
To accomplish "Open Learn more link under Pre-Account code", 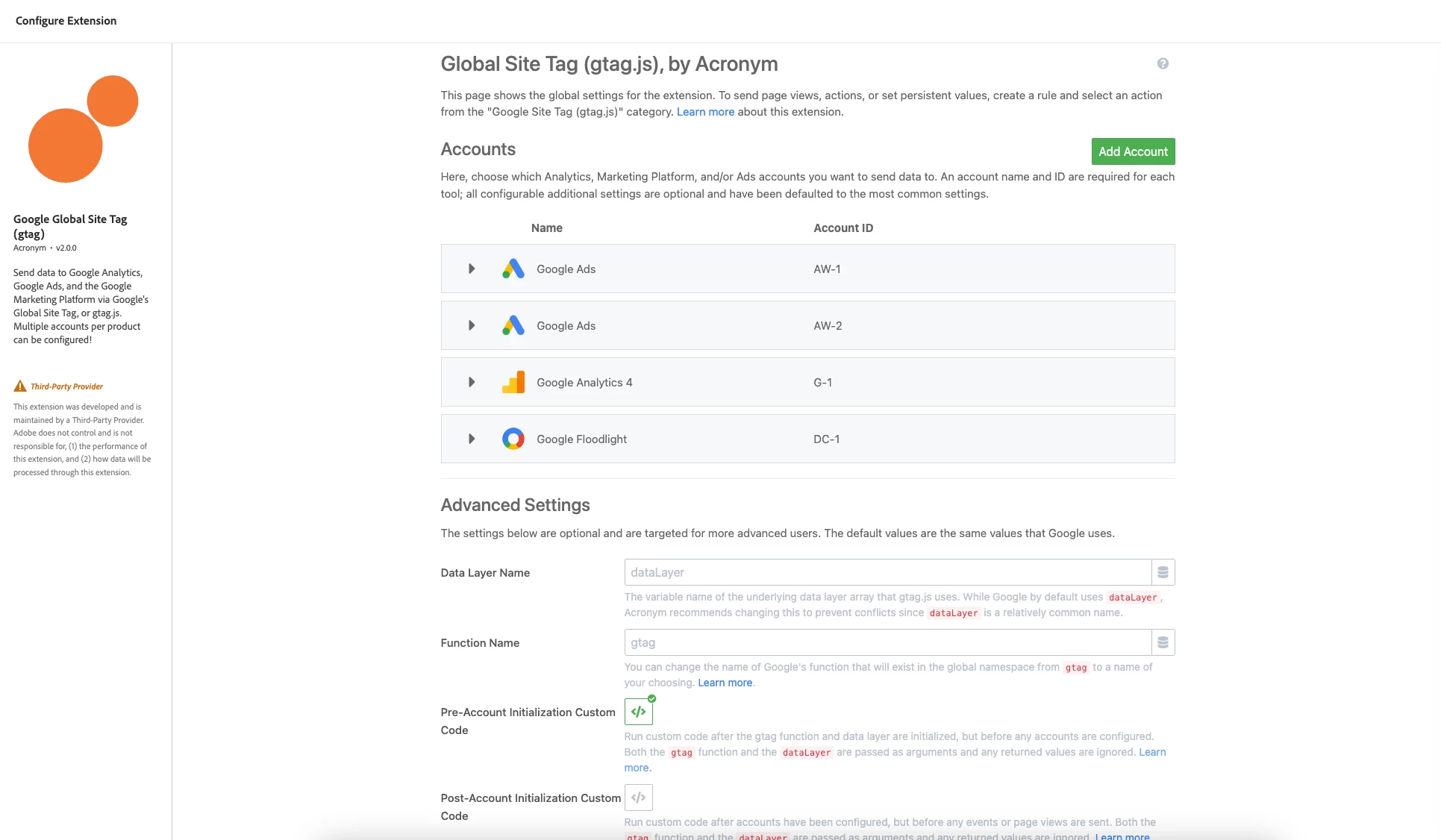I will [x=1151, y=753].
